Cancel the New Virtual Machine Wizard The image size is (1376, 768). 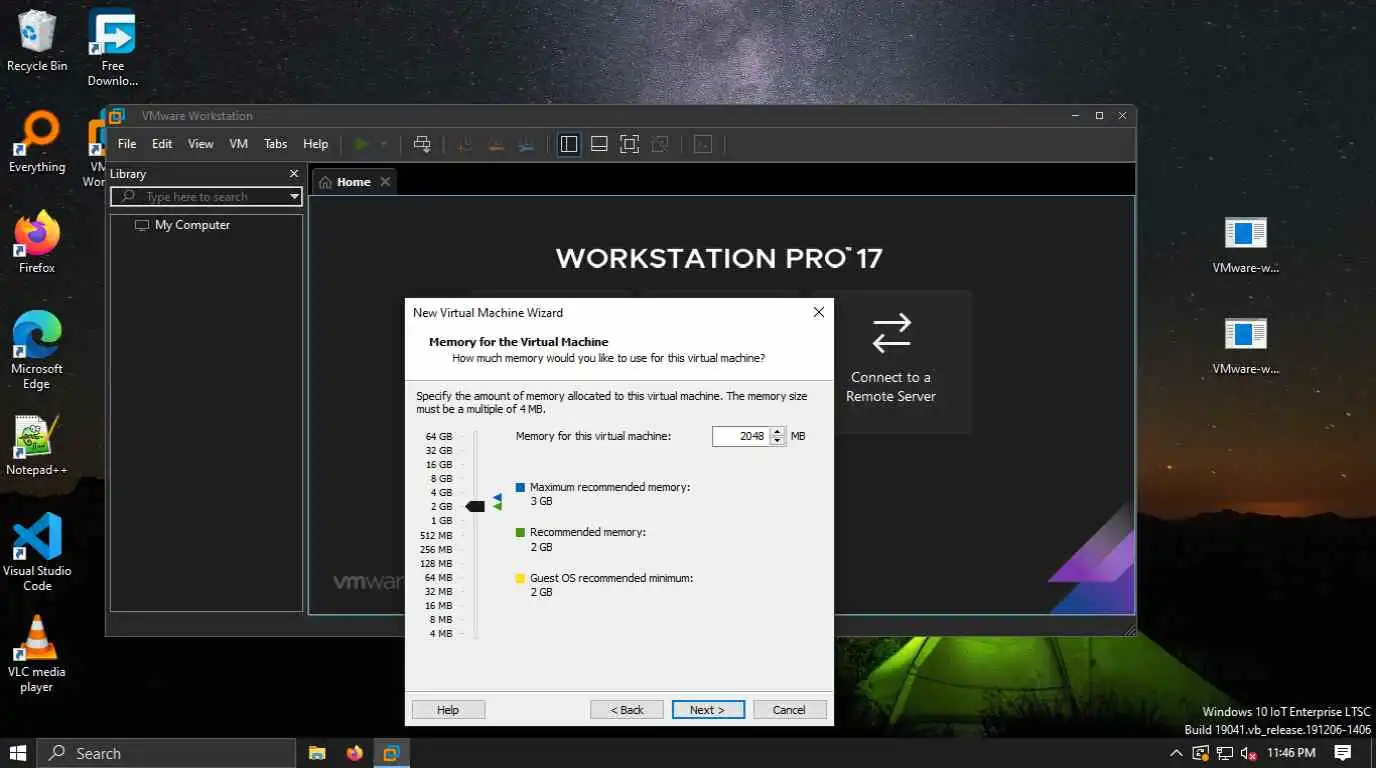click(789, 710)
